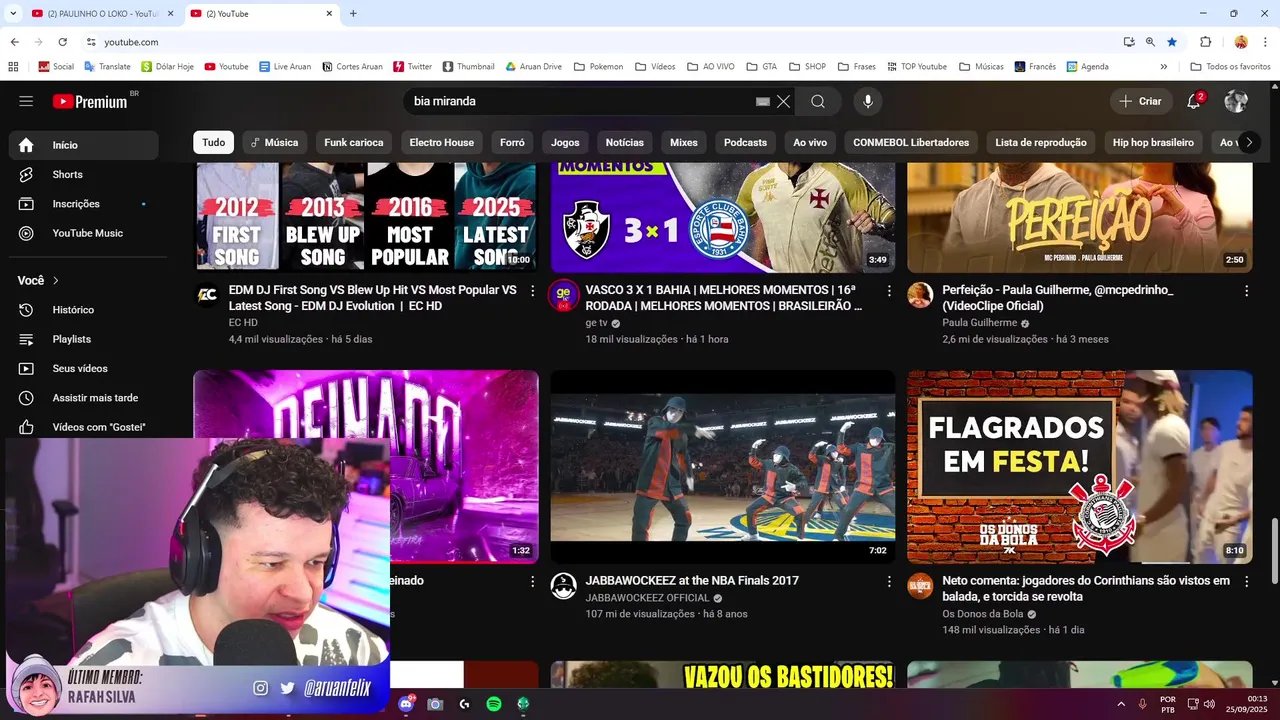The image size is (1280, 720).
Task: Open the TOP Youtube bookmarks folder
Action: pos(915,67)
